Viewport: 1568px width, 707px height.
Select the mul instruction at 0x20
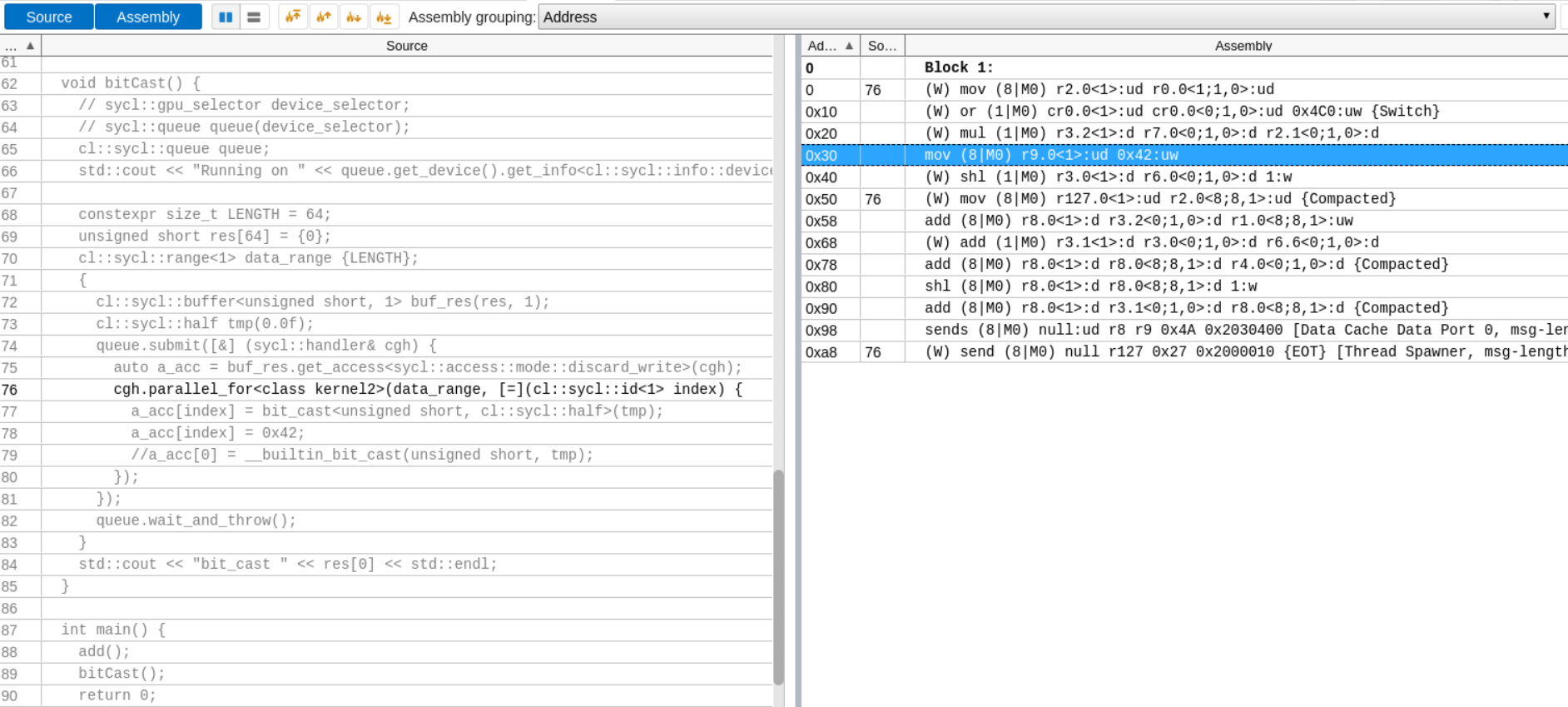point(1184,133)
